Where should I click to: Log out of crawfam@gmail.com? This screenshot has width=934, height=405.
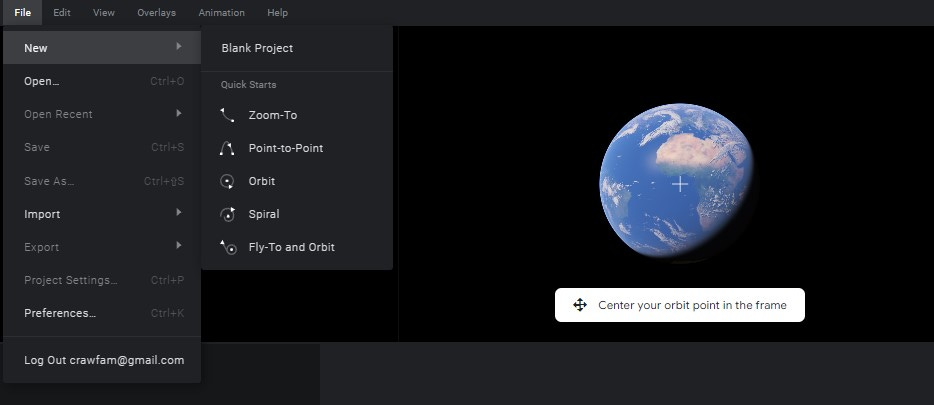[x=102, y=360]
